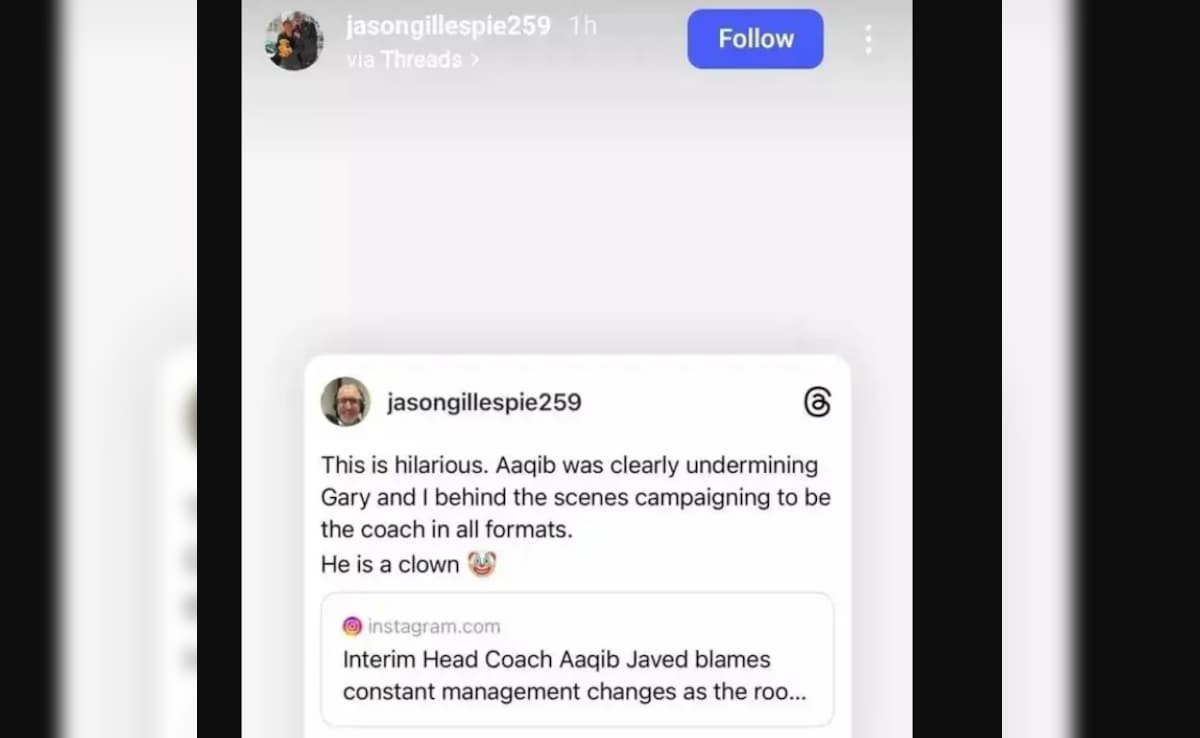Open the "via Threads" link
This screenshot has width=1200, height=738.
pos(404,60)
